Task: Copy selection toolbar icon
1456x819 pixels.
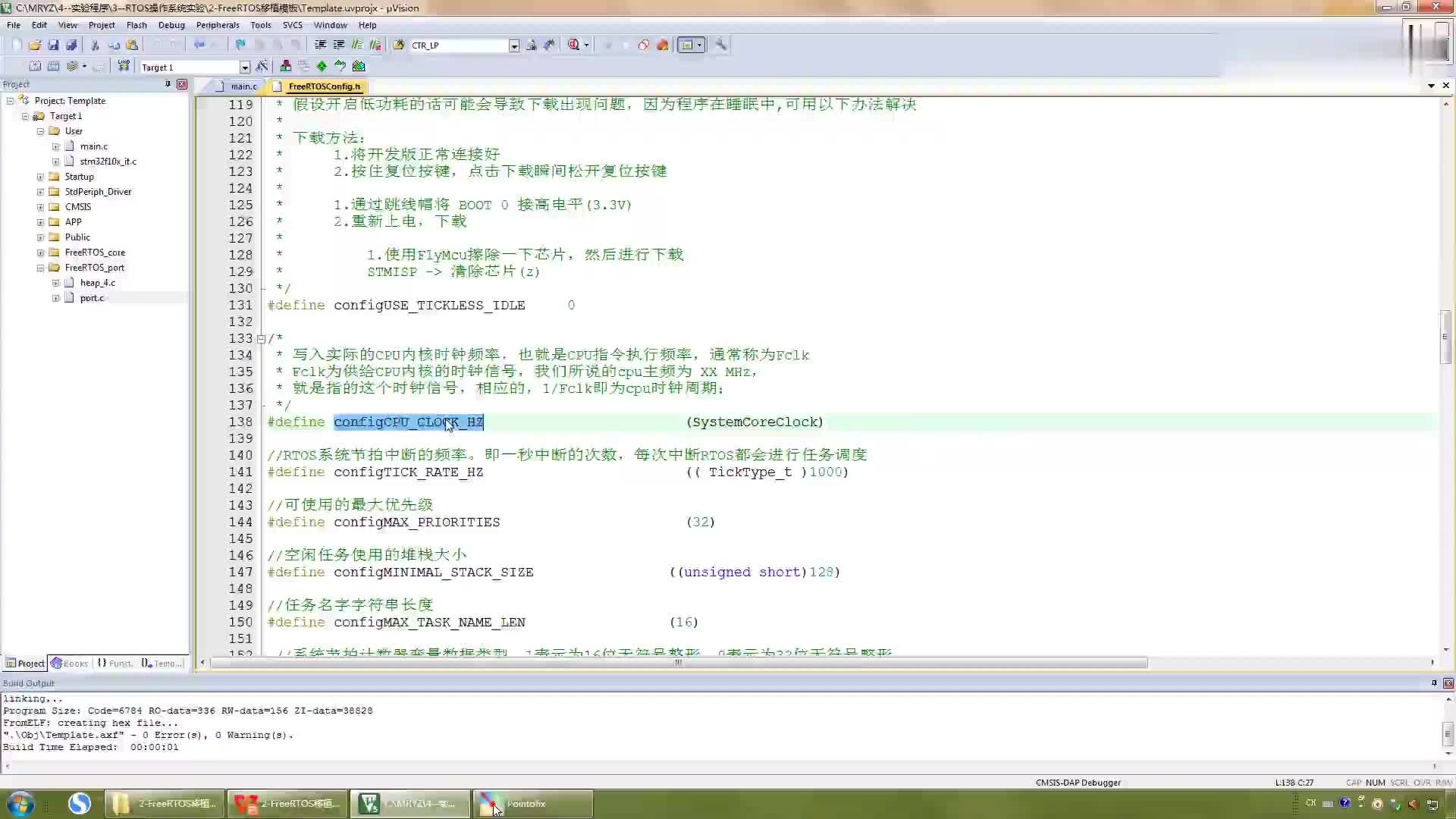Action: point(114,45)
